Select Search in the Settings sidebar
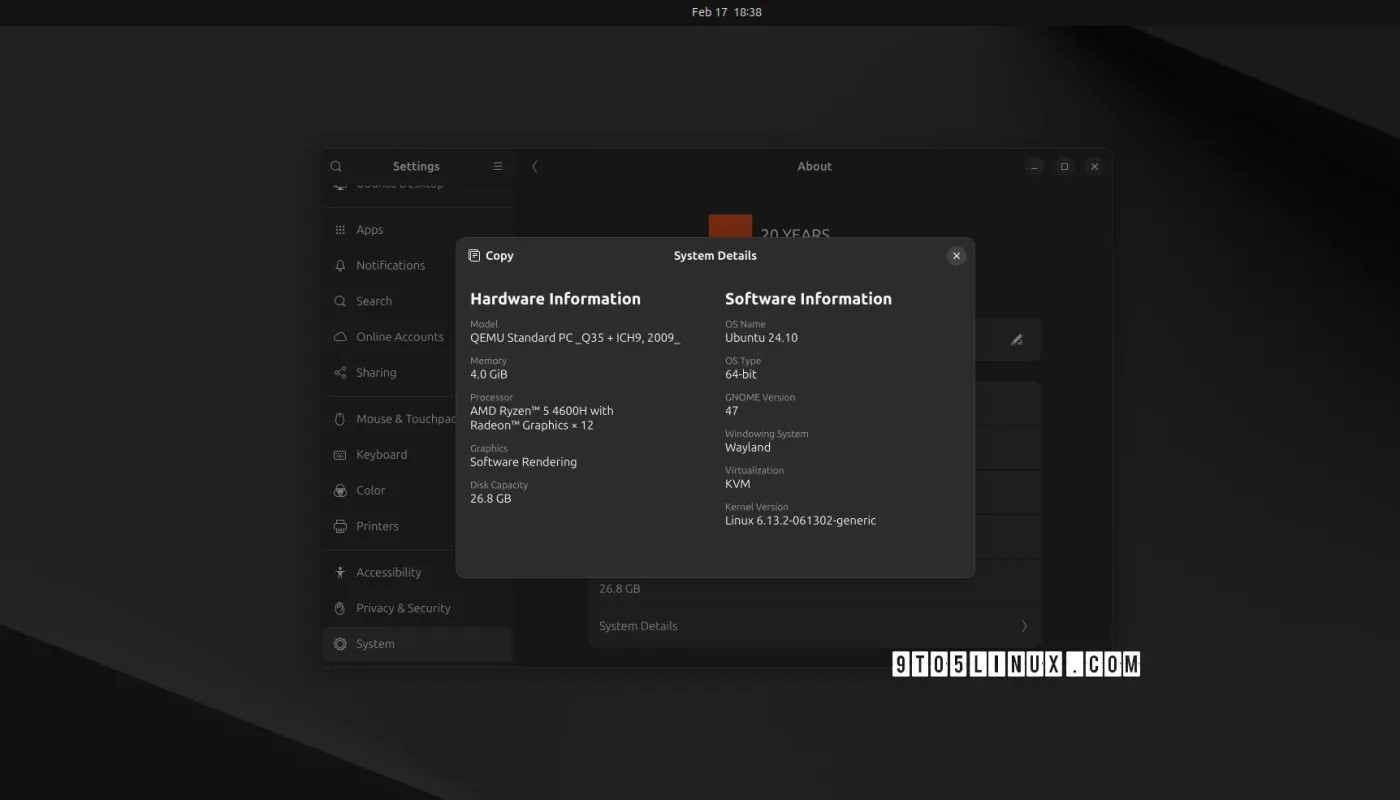Image resolution: width=1400 pixels, height=800 pixels. click(x=417, y=302)
